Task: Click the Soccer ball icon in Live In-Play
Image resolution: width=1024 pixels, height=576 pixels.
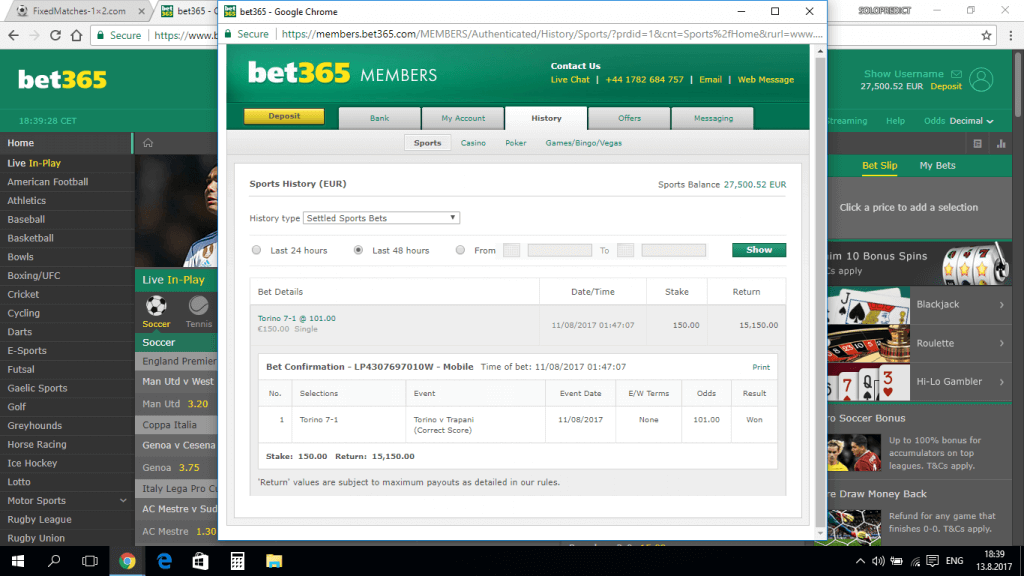Action: 156,306
